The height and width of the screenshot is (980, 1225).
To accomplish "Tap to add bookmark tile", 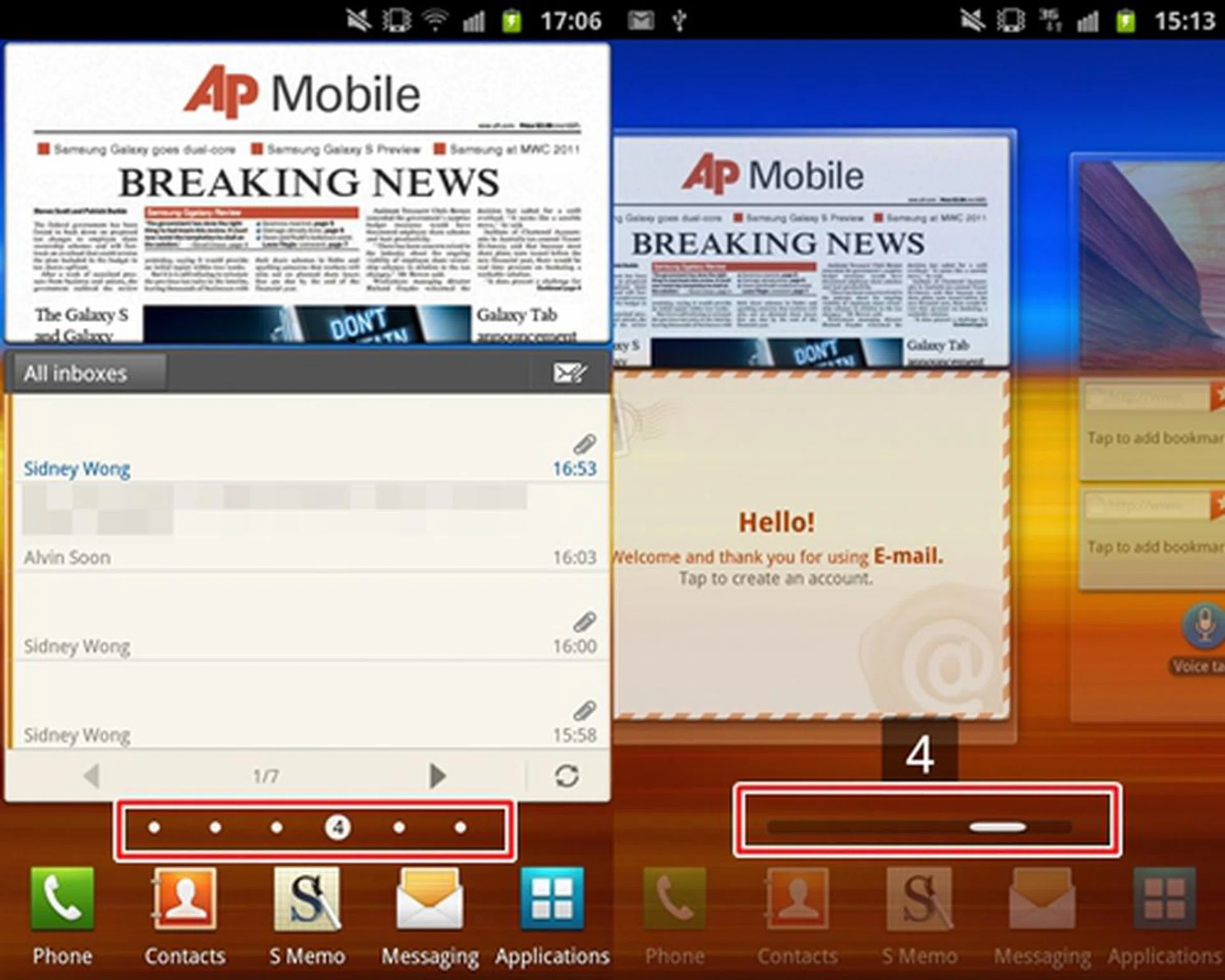I will click(x=1152, y=437).
